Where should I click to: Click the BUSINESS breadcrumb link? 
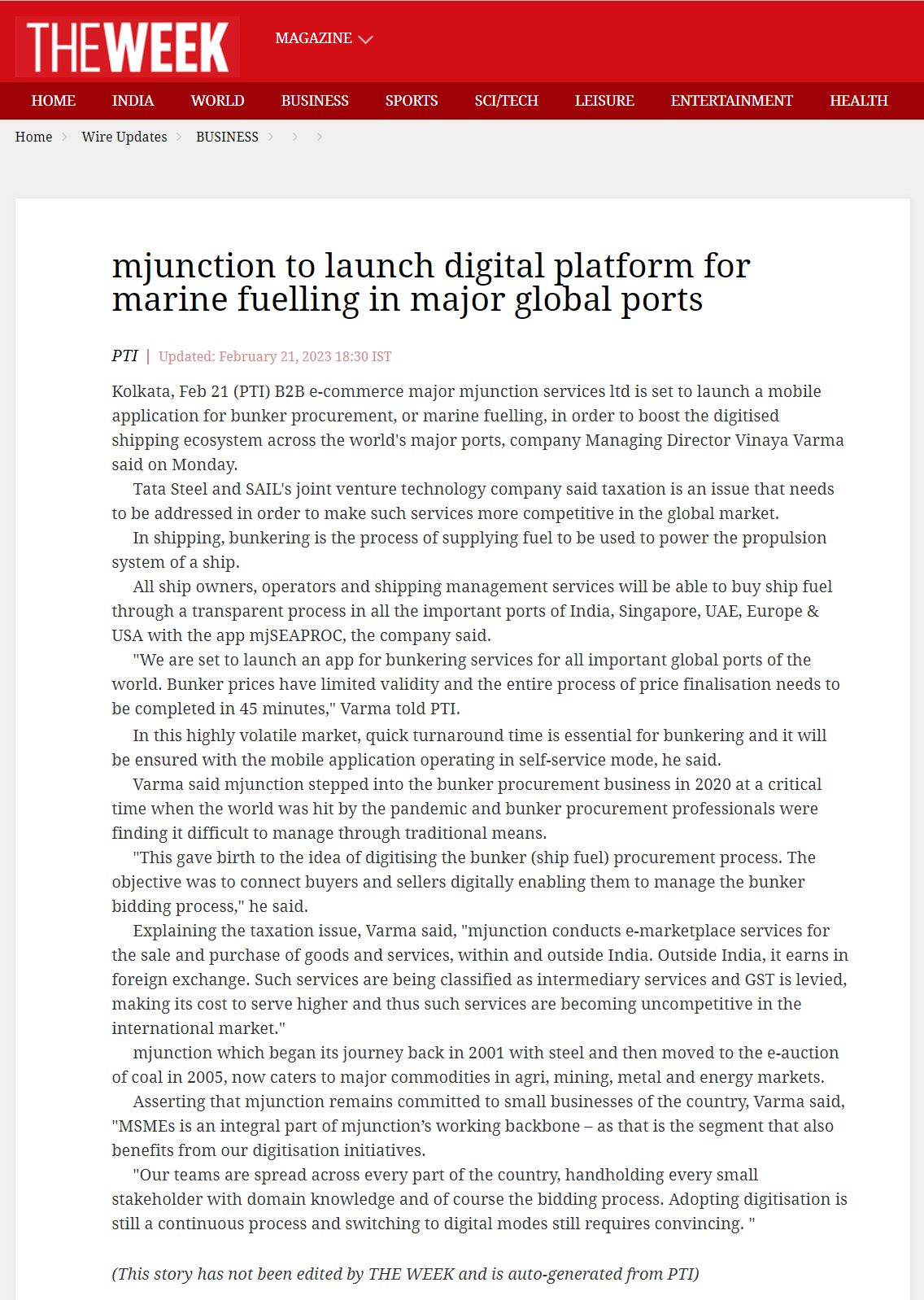227,137
